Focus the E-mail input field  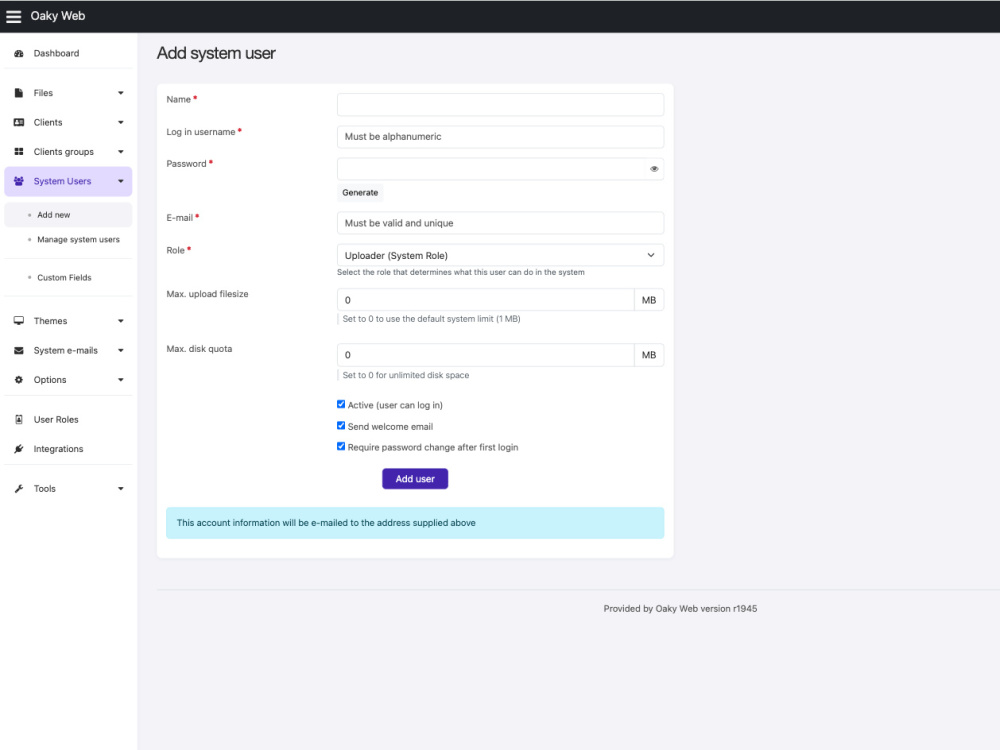coord(500,223)
